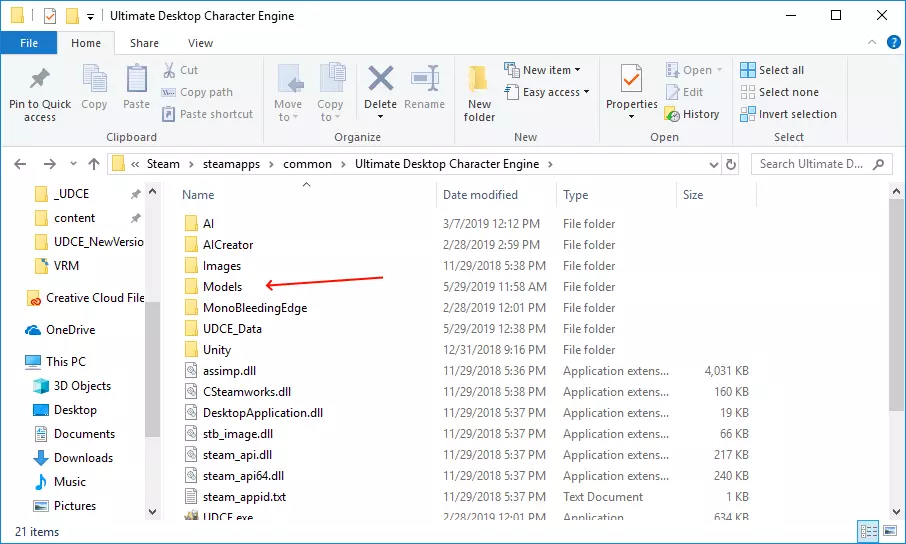The image size is (906, 544).
Task: Expand the Delete dropdown arrow
Action: click(x=380, y=117)
